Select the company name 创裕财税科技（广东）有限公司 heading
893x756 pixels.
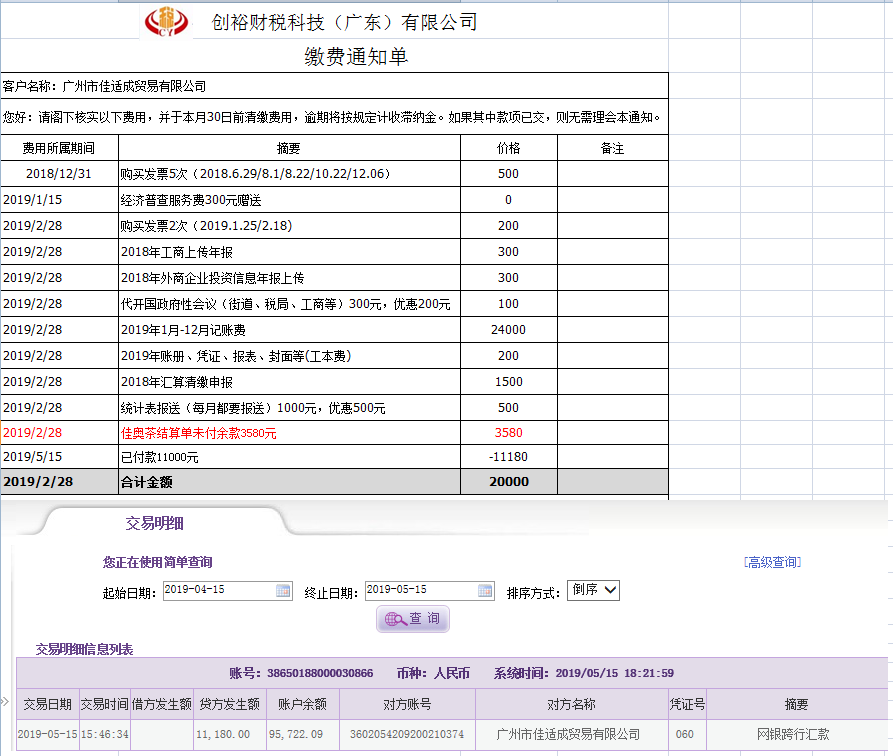344,22
